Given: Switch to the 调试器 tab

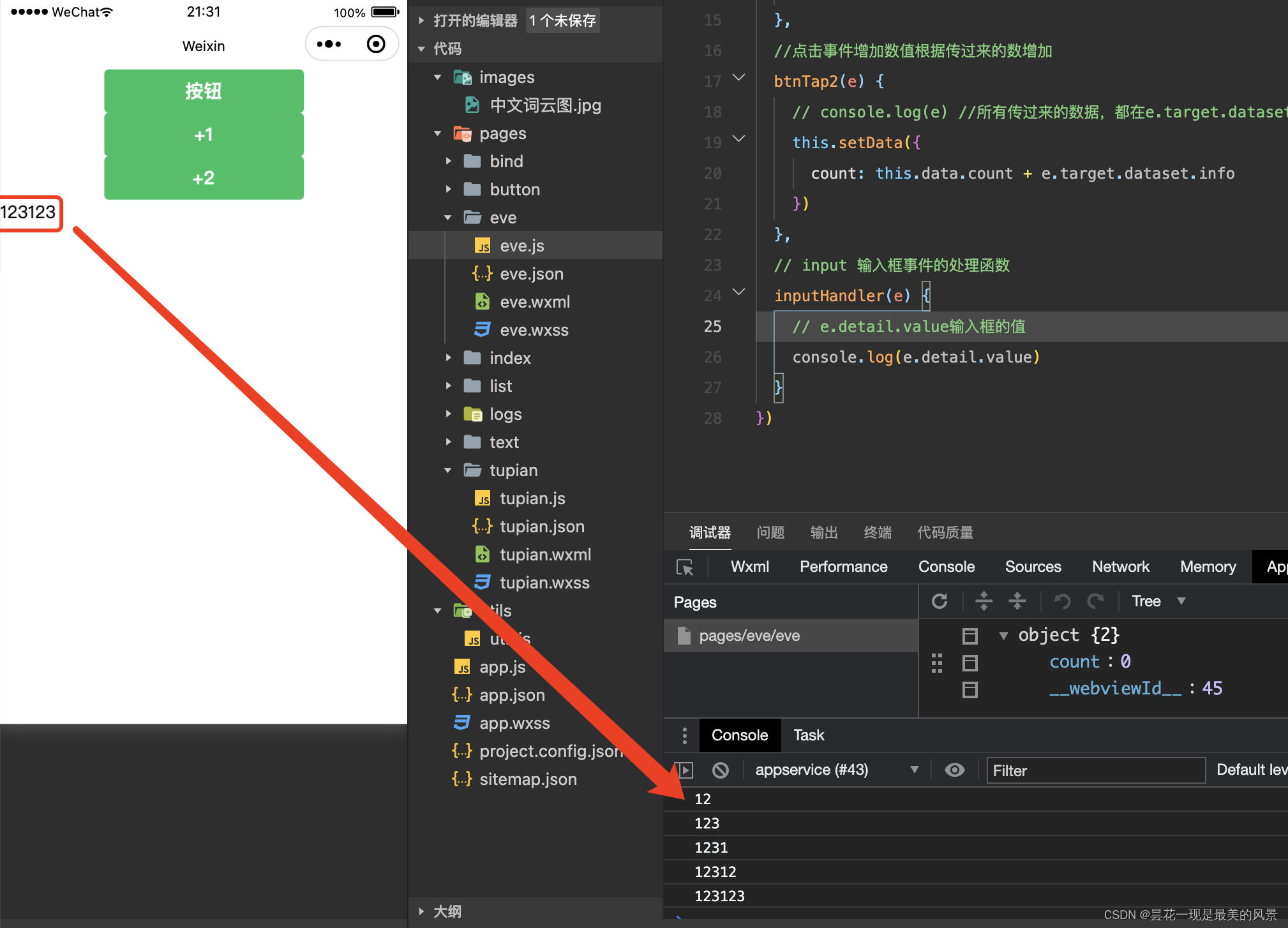Looking at the screenshot, I should 710,532.
